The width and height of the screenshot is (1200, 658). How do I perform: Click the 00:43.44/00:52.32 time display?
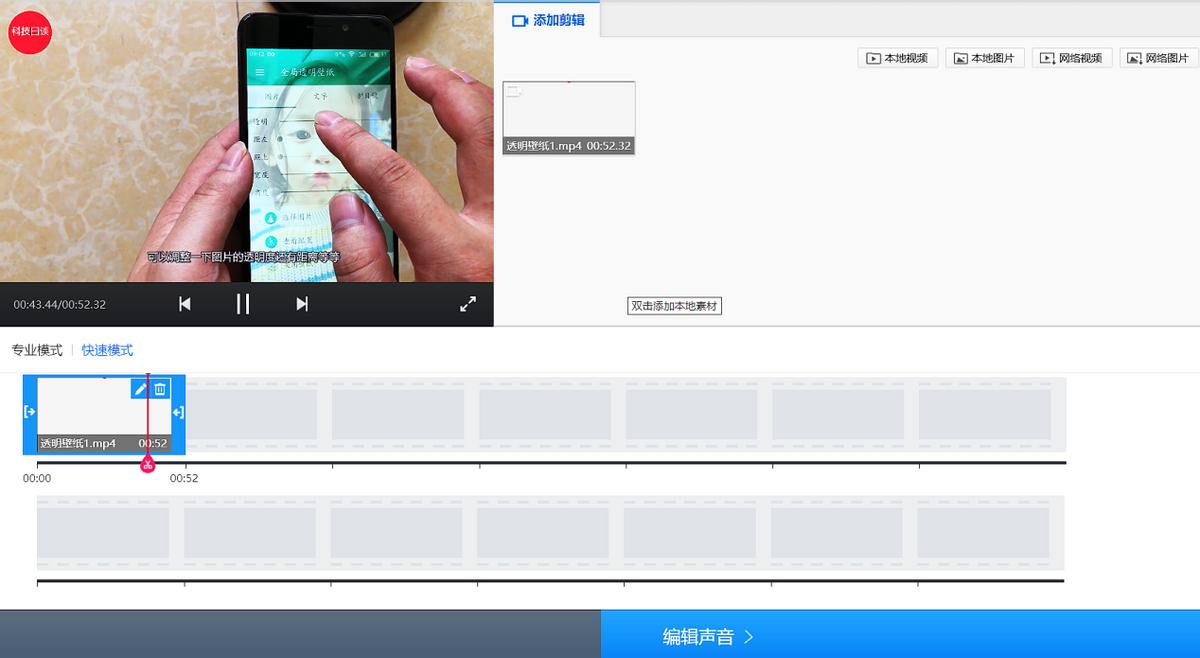60,304
